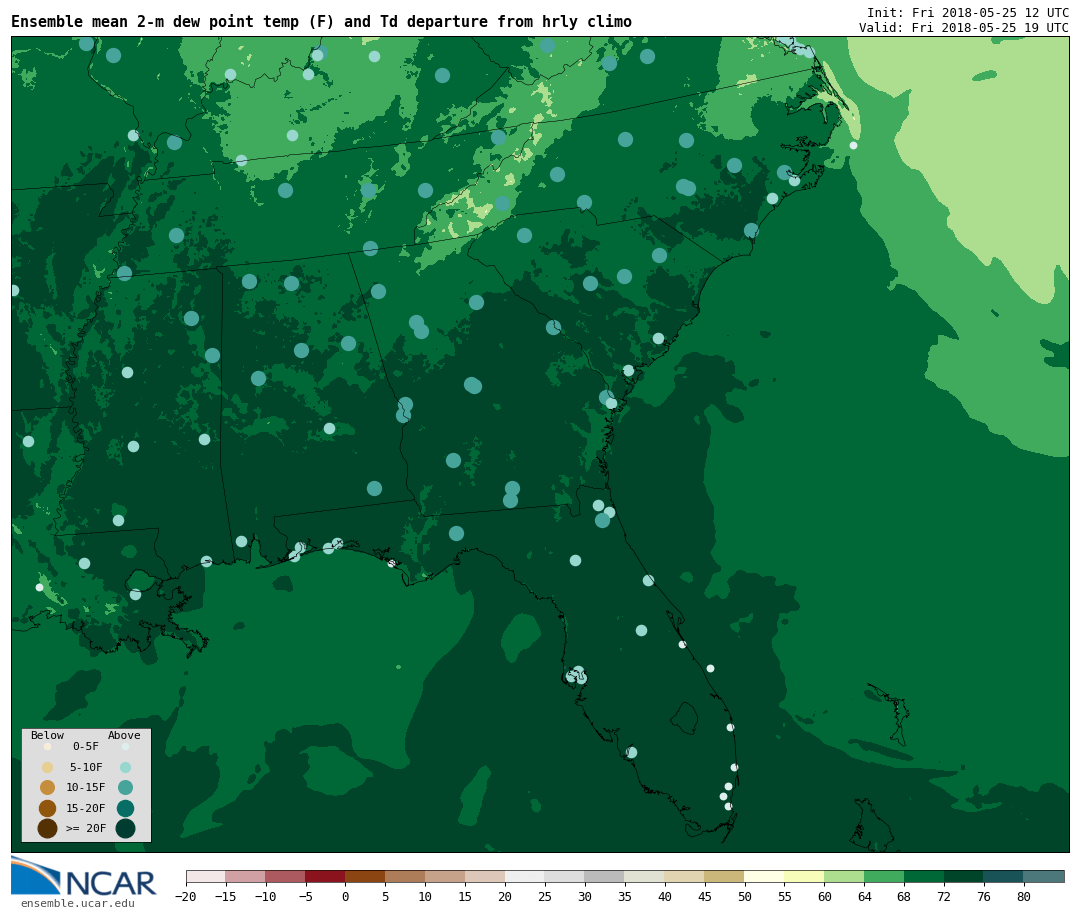Pick the colorbar swatch between -10 and -5
The image size is (1080, 915).
coord(286,876)
